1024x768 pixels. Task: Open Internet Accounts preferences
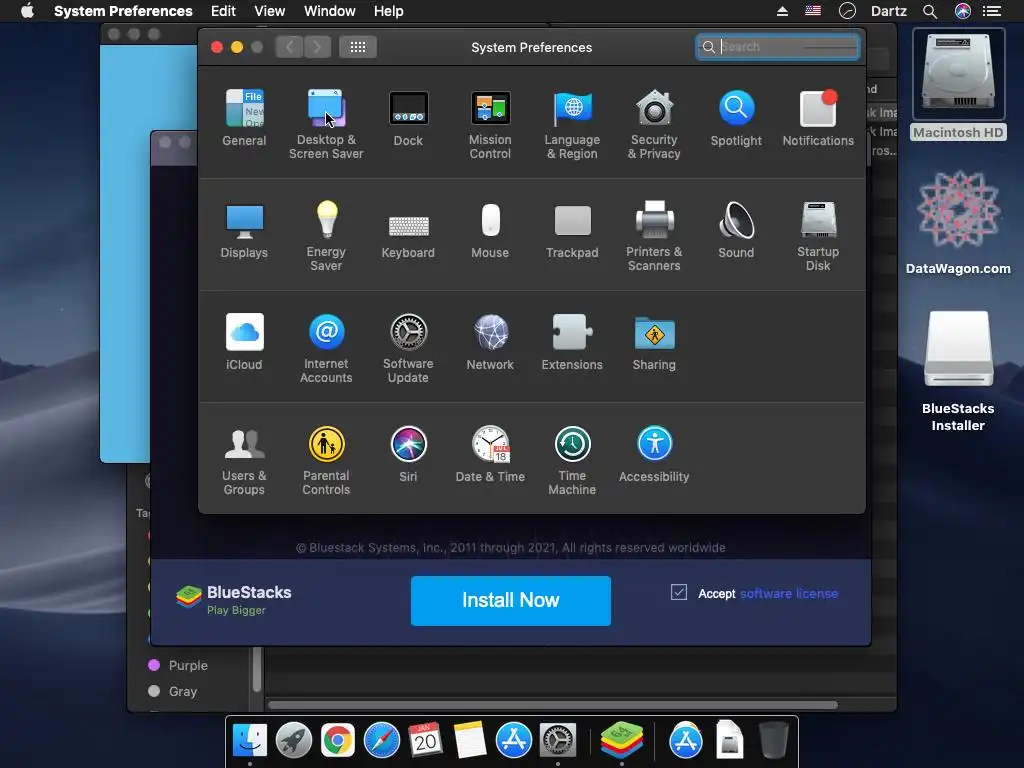click(x=326, y=348)
